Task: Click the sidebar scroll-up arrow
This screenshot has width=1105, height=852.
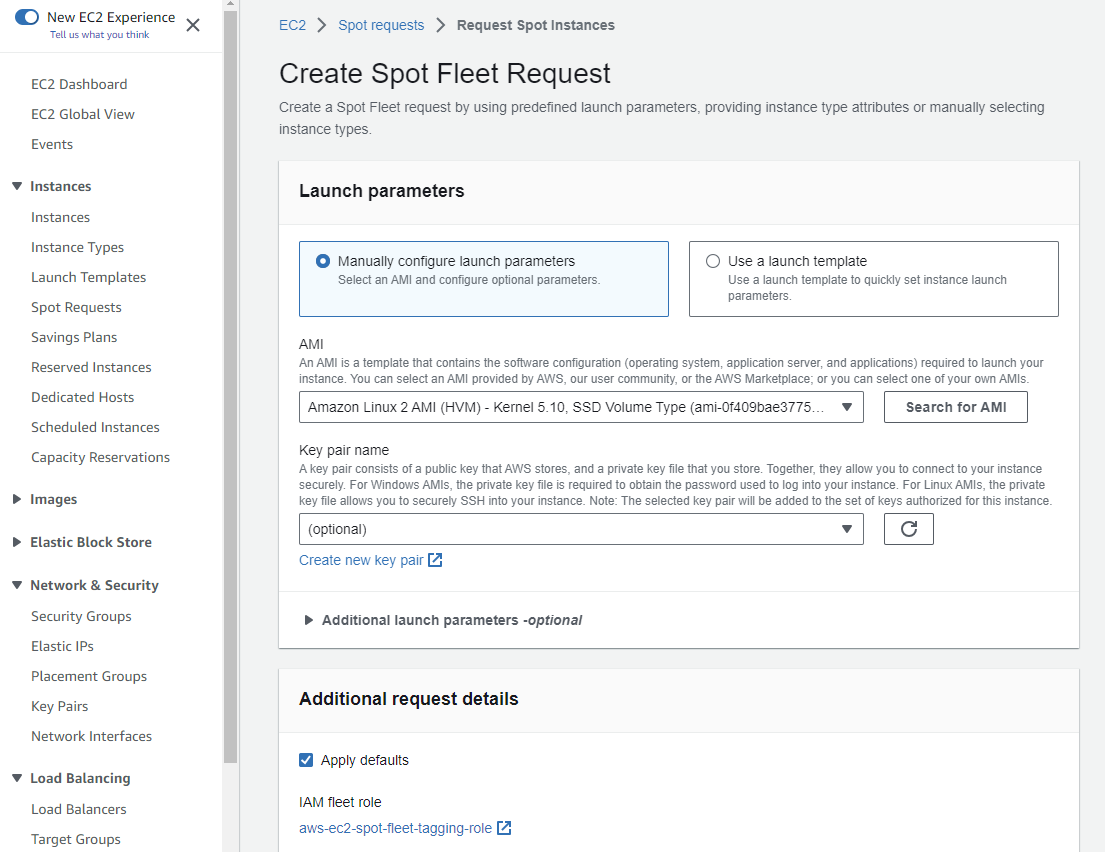Action: [x=230, y=4]
